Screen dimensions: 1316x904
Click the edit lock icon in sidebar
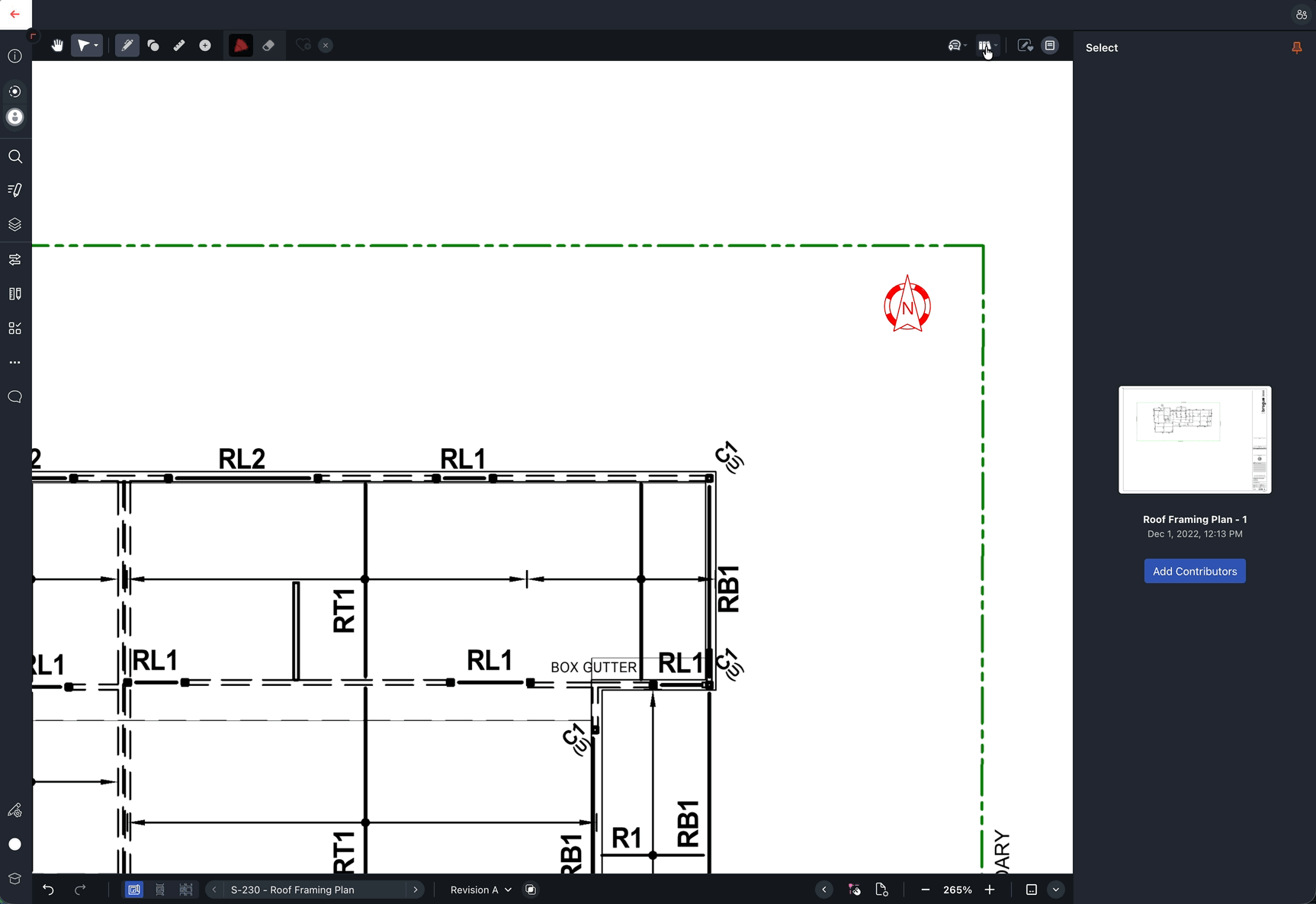click(x=15, y=810)
